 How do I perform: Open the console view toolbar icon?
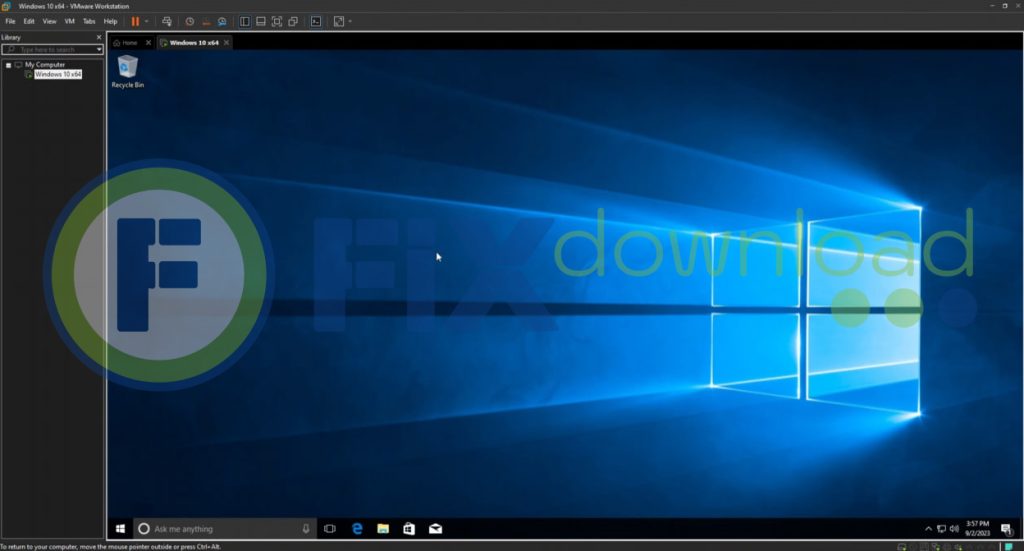pos(316,21)
